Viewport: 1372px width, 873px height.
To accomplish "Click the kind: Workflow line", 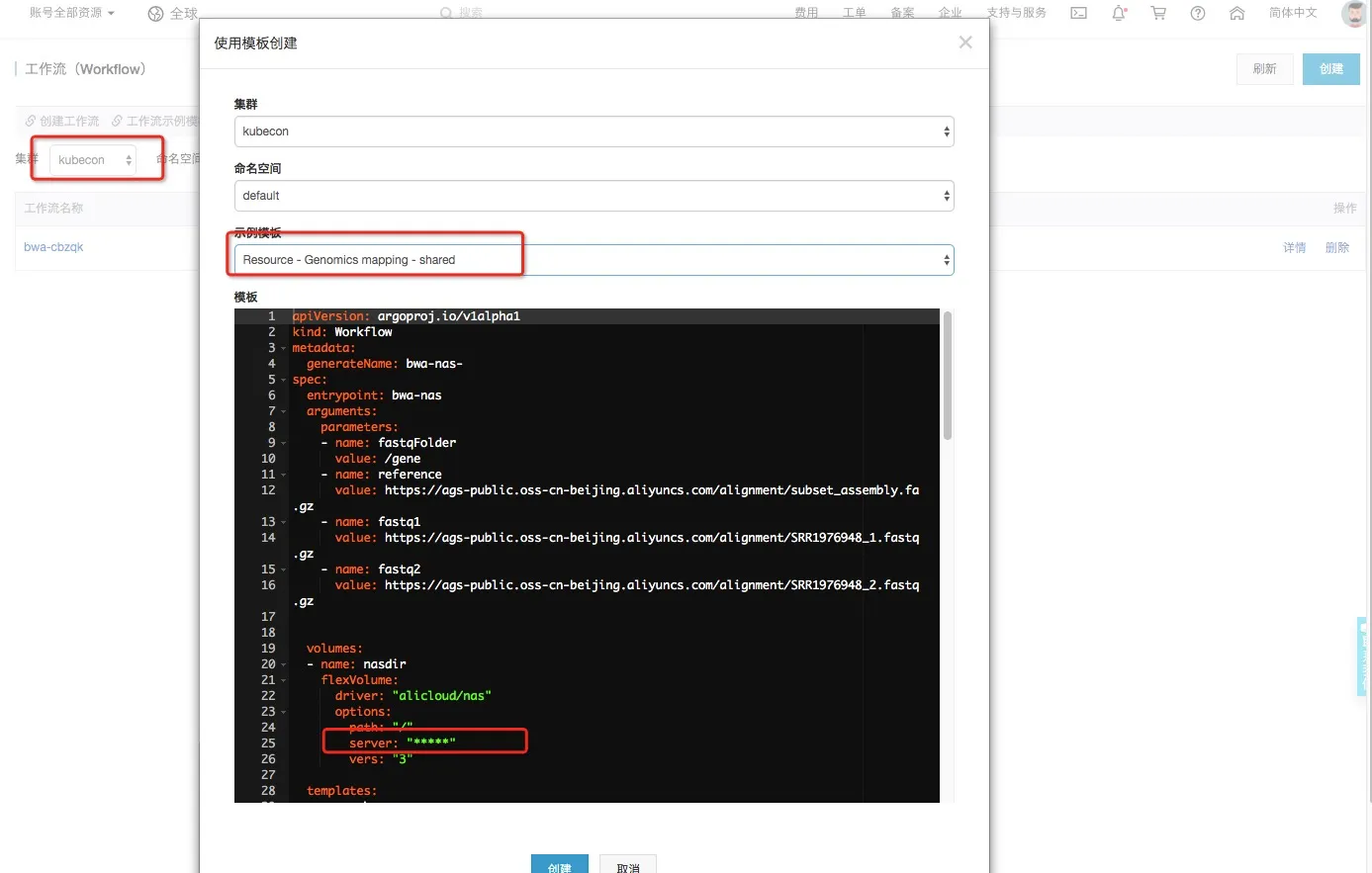I will [342, 332].
